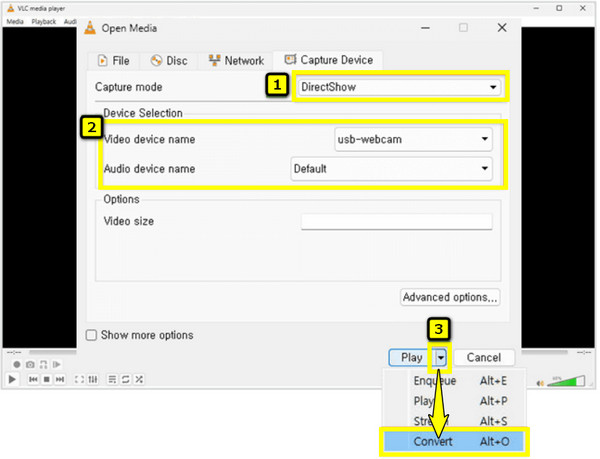Image resolution: width=600 pixels, height=459 pixels.
Task: Click the cone icon in Open Media title
Action: [x=90, y=28]
